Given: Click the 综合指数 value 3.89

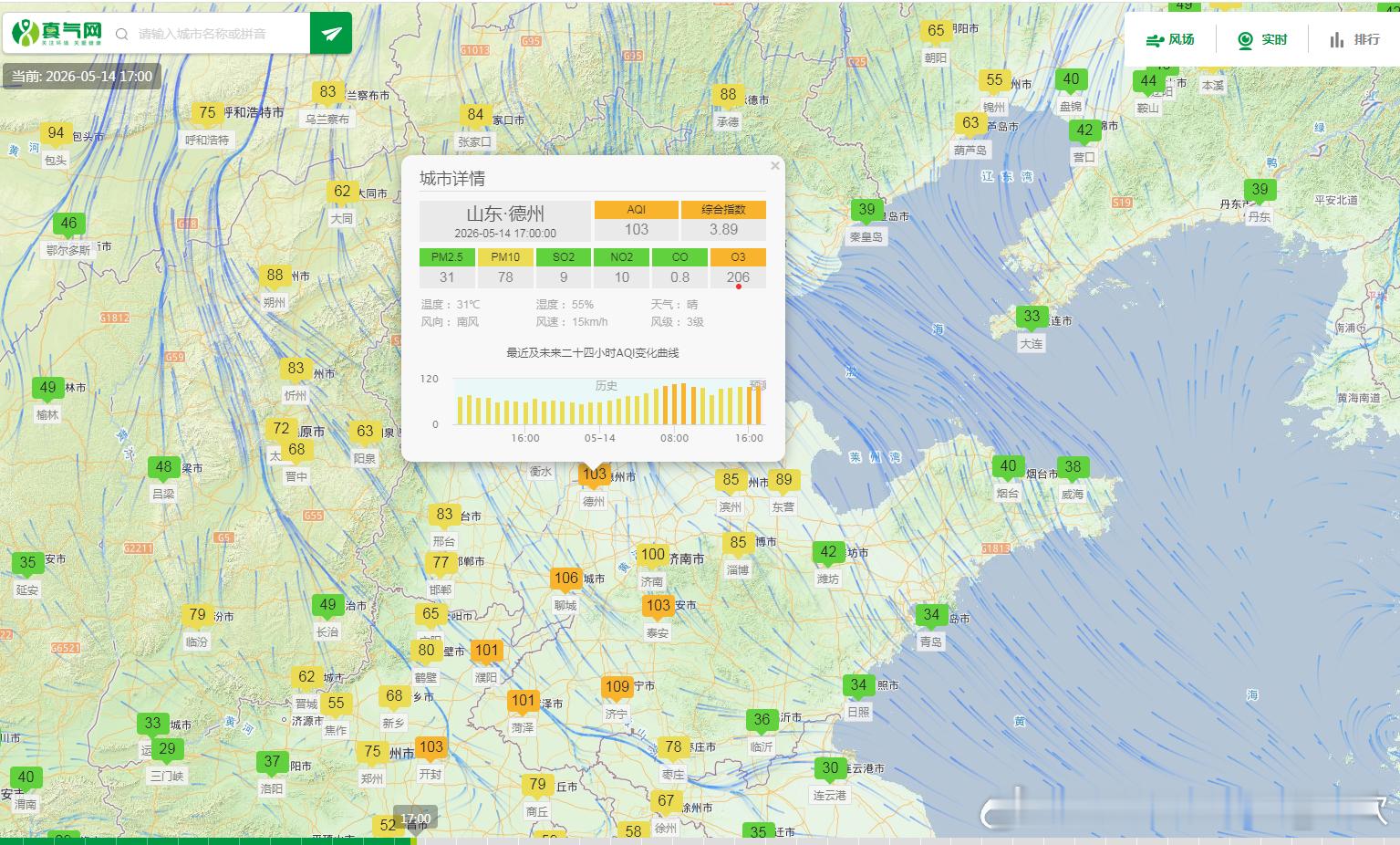Looking at the screenshot, I should point(724,230).
